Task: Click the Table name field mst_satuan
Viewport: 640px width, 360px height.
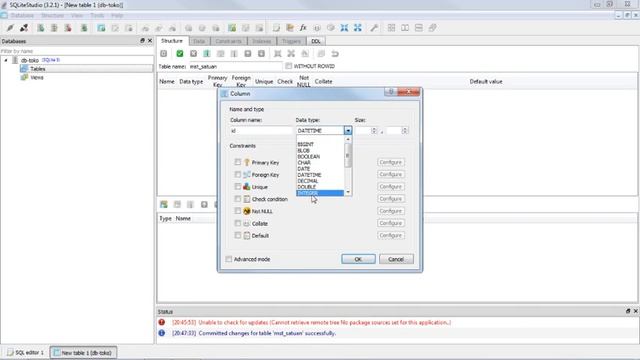Action: 235,66
